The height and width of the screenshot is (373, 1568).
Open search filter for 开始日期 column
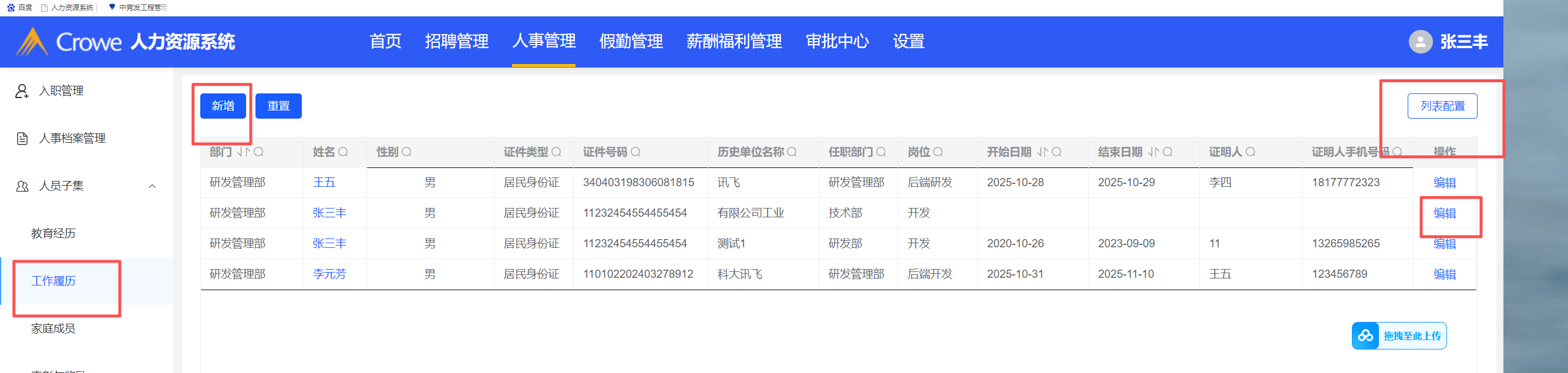tap(1056, 152)
